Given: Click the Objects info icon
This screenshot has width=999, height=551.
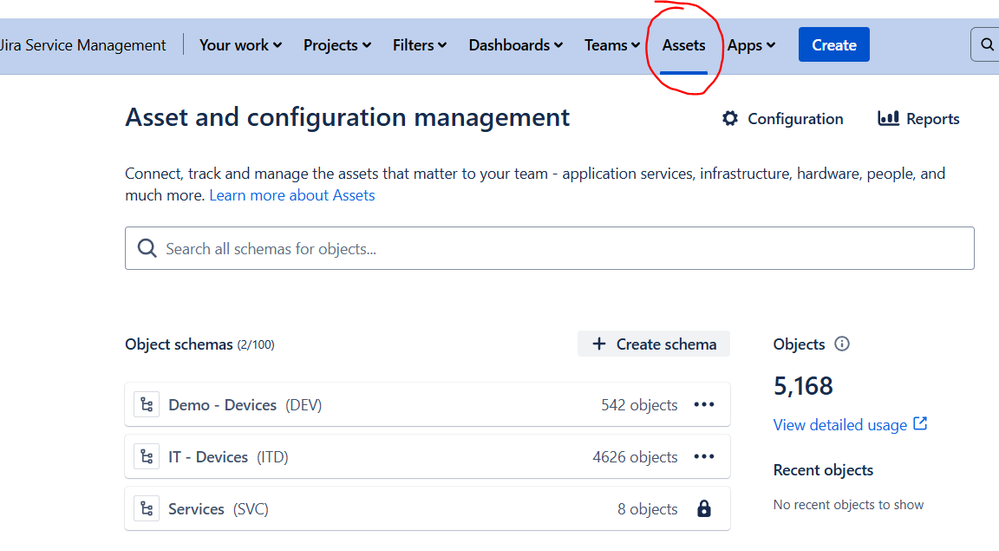Looking at the screenshot, I should (x=842, y=344).
